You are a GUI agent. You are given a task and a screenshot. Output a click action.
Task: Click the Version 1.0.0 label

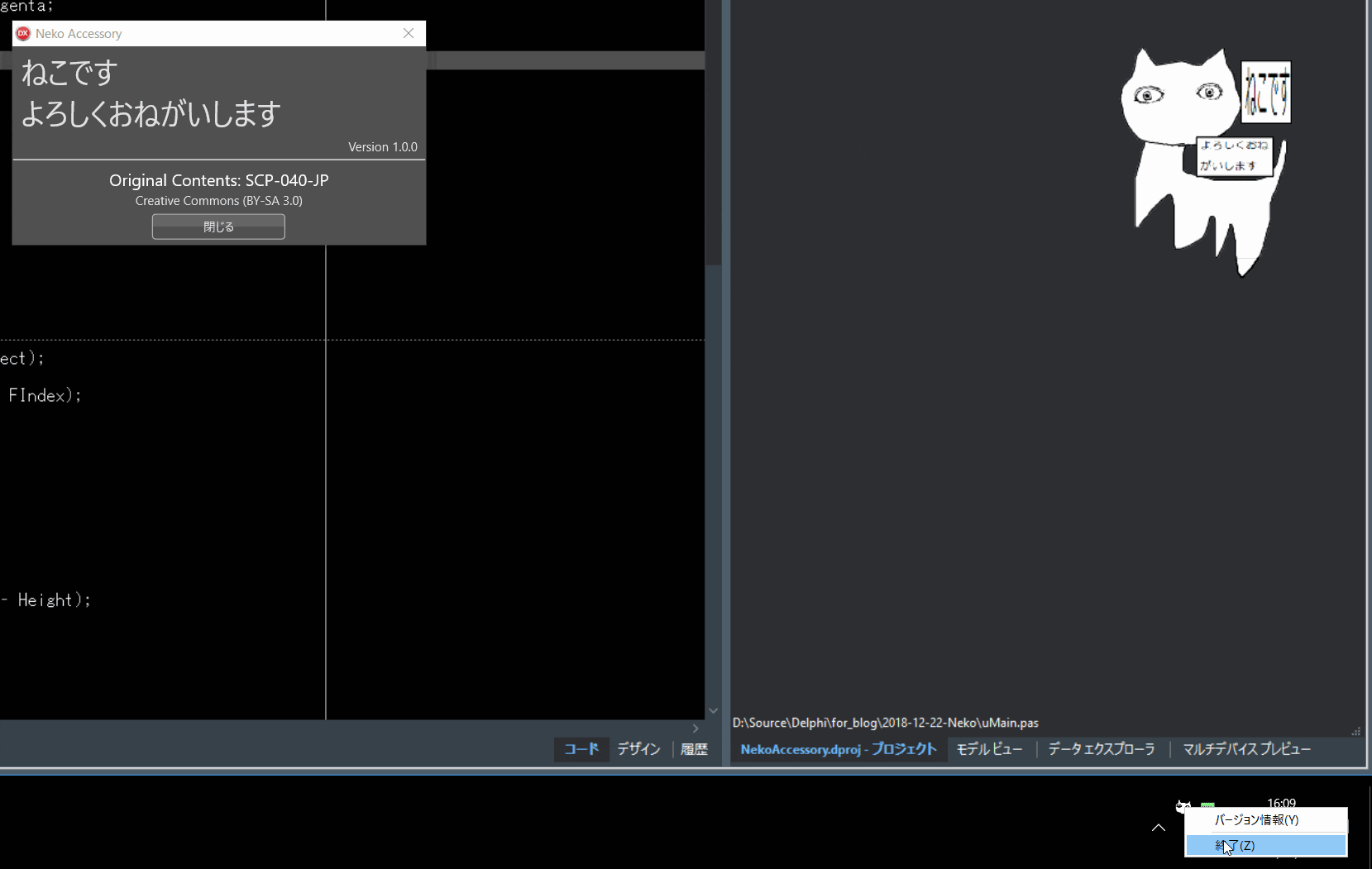[x=383, y=147]
